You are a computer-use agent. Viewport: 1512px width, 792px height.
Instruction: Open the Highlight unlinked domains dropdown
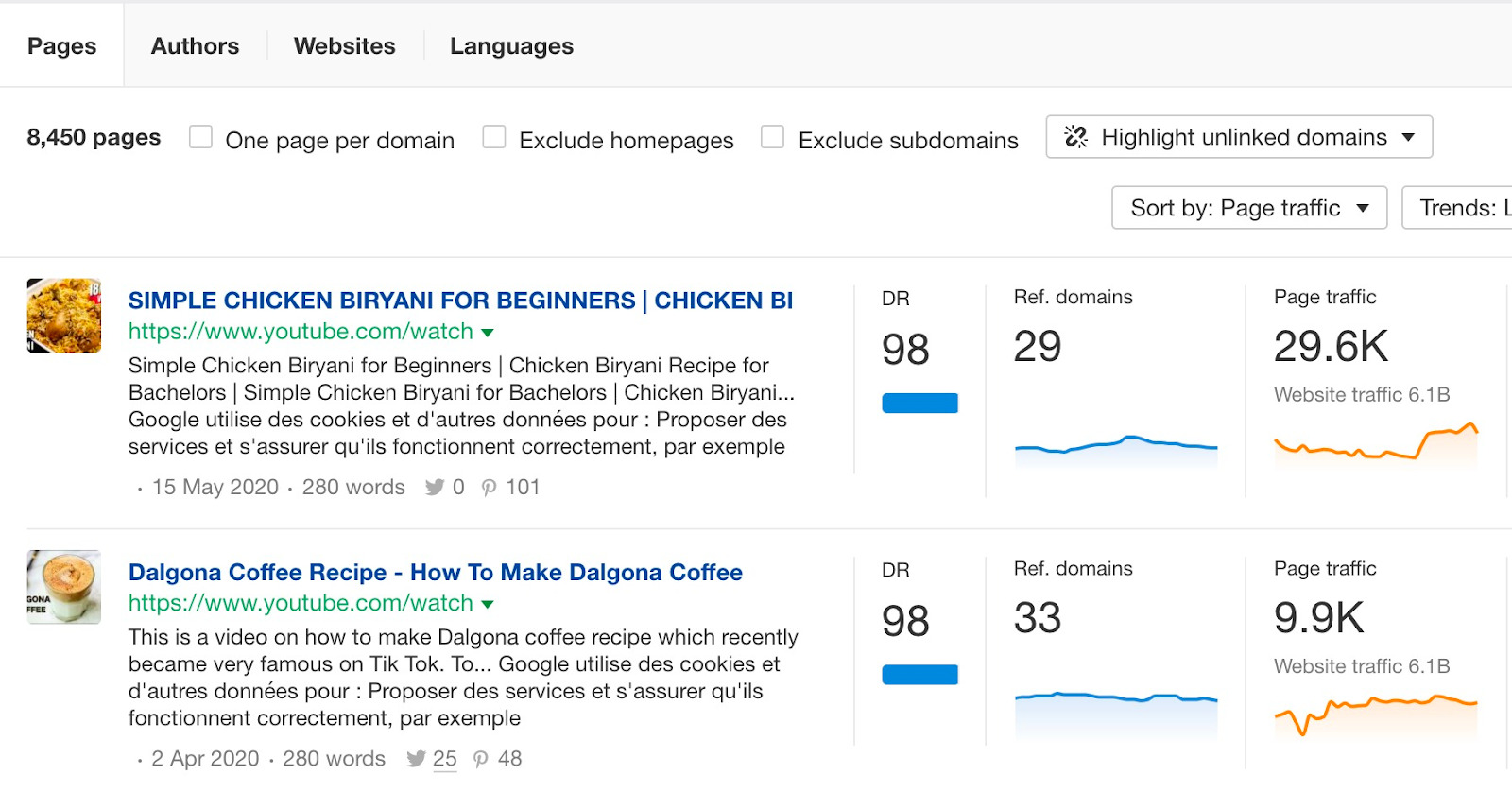[x=1239, y=137]
